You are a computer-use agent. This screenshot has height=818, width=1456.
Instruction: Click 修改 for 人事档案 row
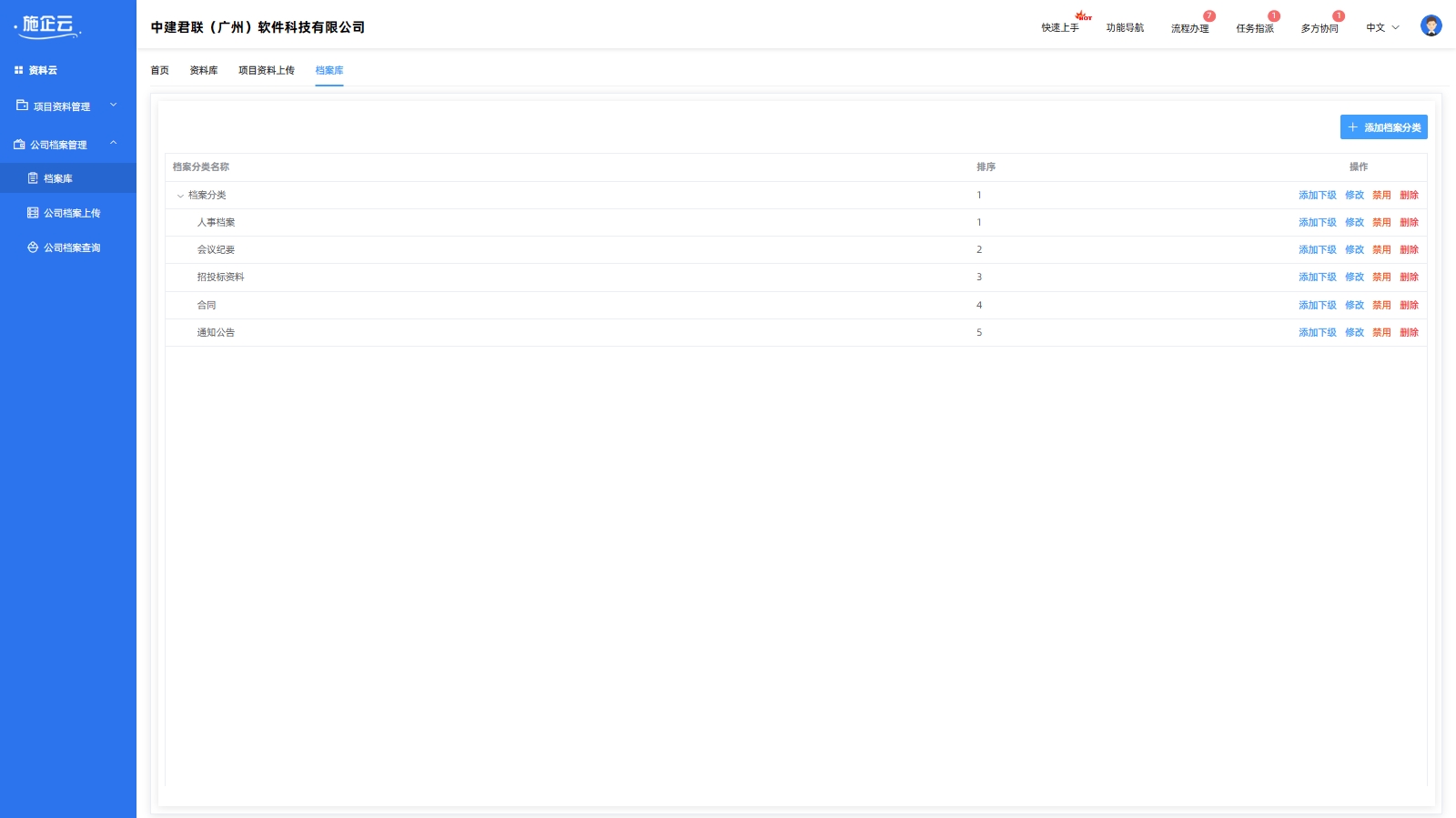[x=1355, y=222]
